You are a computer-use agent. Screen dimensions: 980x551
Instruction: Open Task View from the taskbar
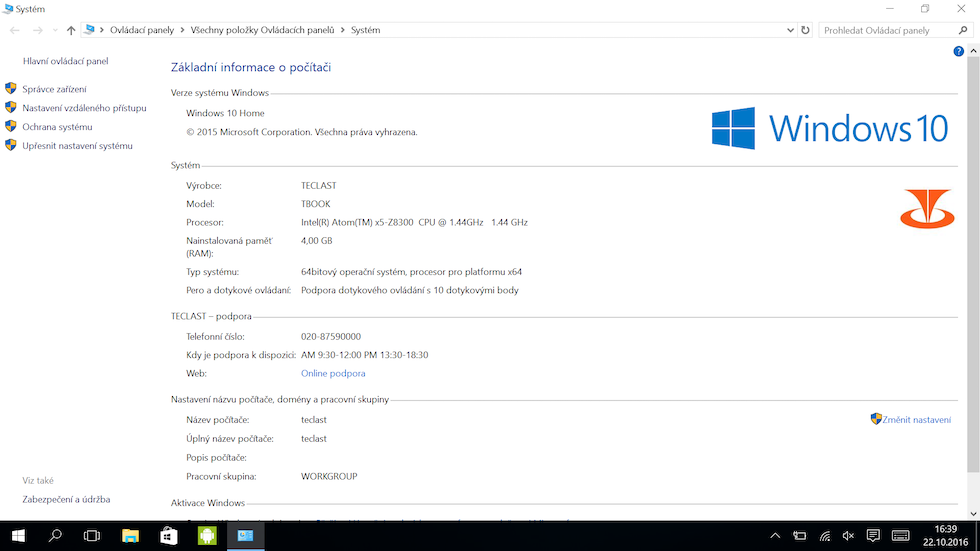click(92, 535)
